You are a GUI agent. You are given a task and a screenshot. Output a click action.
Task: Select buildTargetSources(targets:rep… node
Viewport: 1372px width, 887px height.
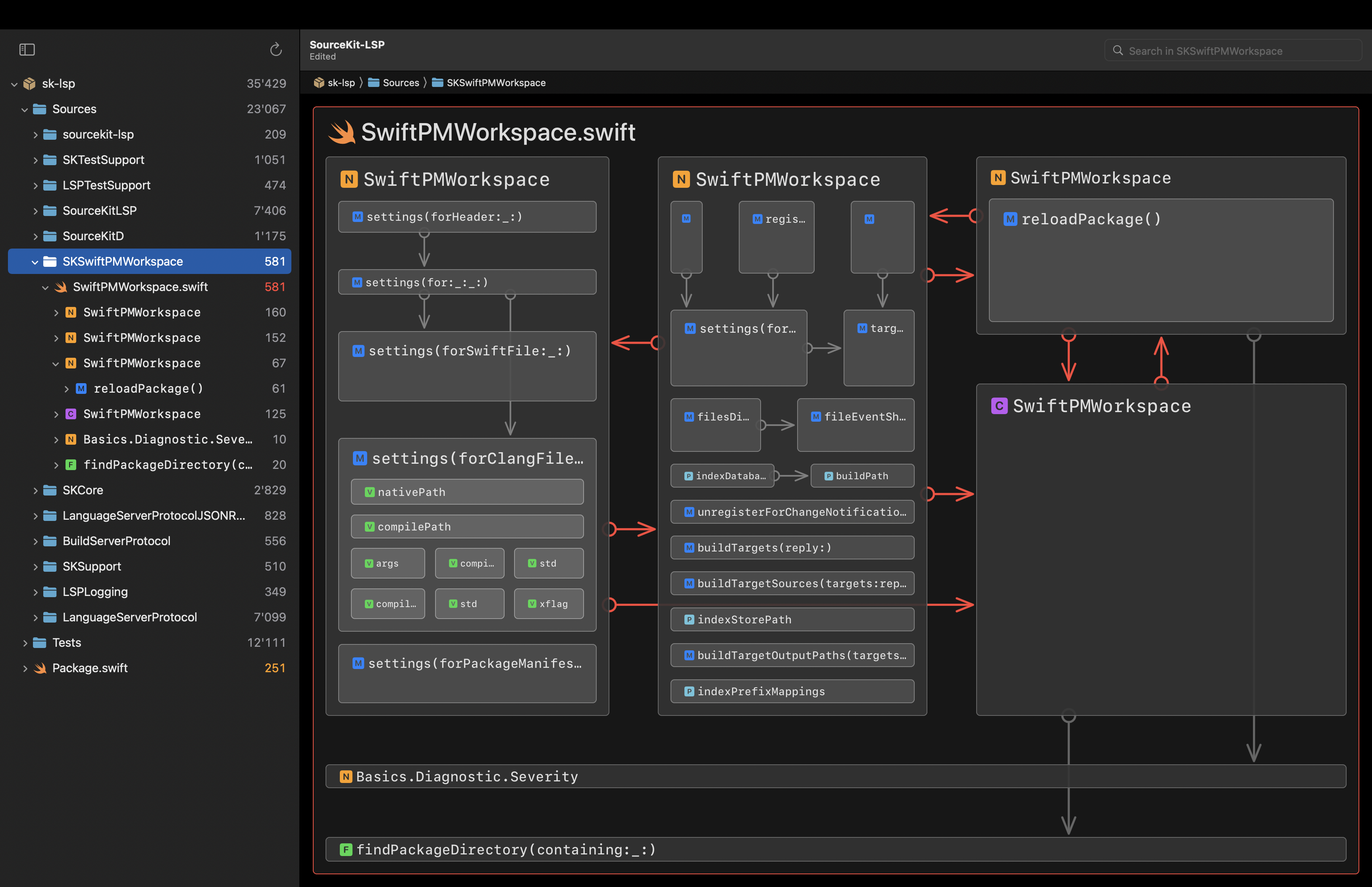[x=792, y=584]
